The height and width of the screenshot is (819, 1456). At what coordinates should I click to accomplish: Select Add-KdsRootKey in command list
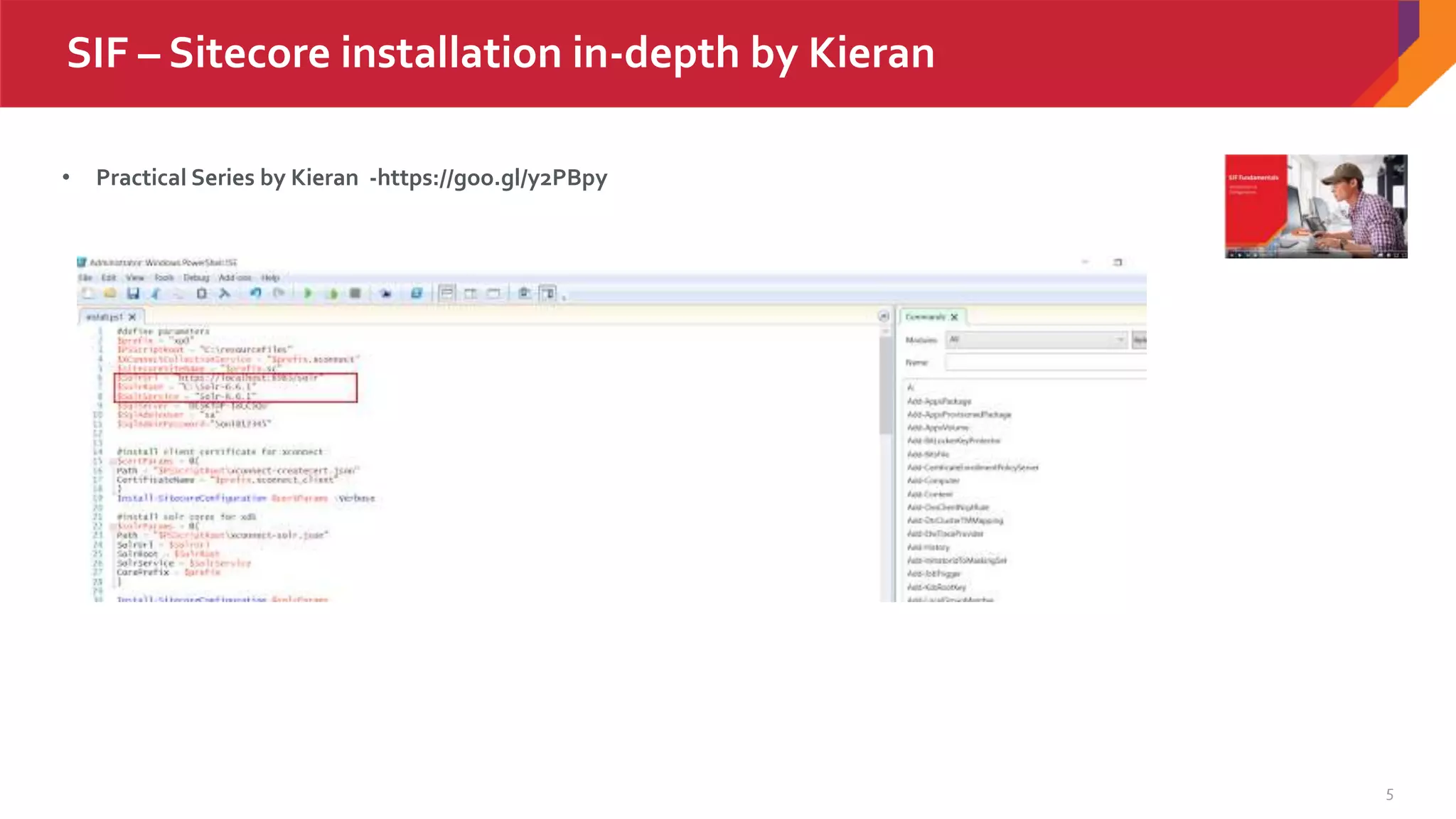(x=936, y=587)
